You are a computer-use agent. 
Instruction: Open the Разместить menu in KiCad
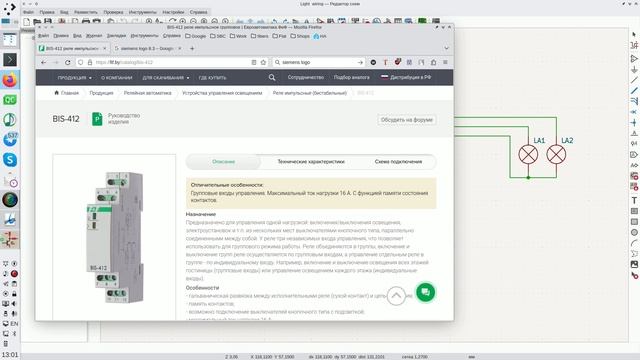click(86, 12)
